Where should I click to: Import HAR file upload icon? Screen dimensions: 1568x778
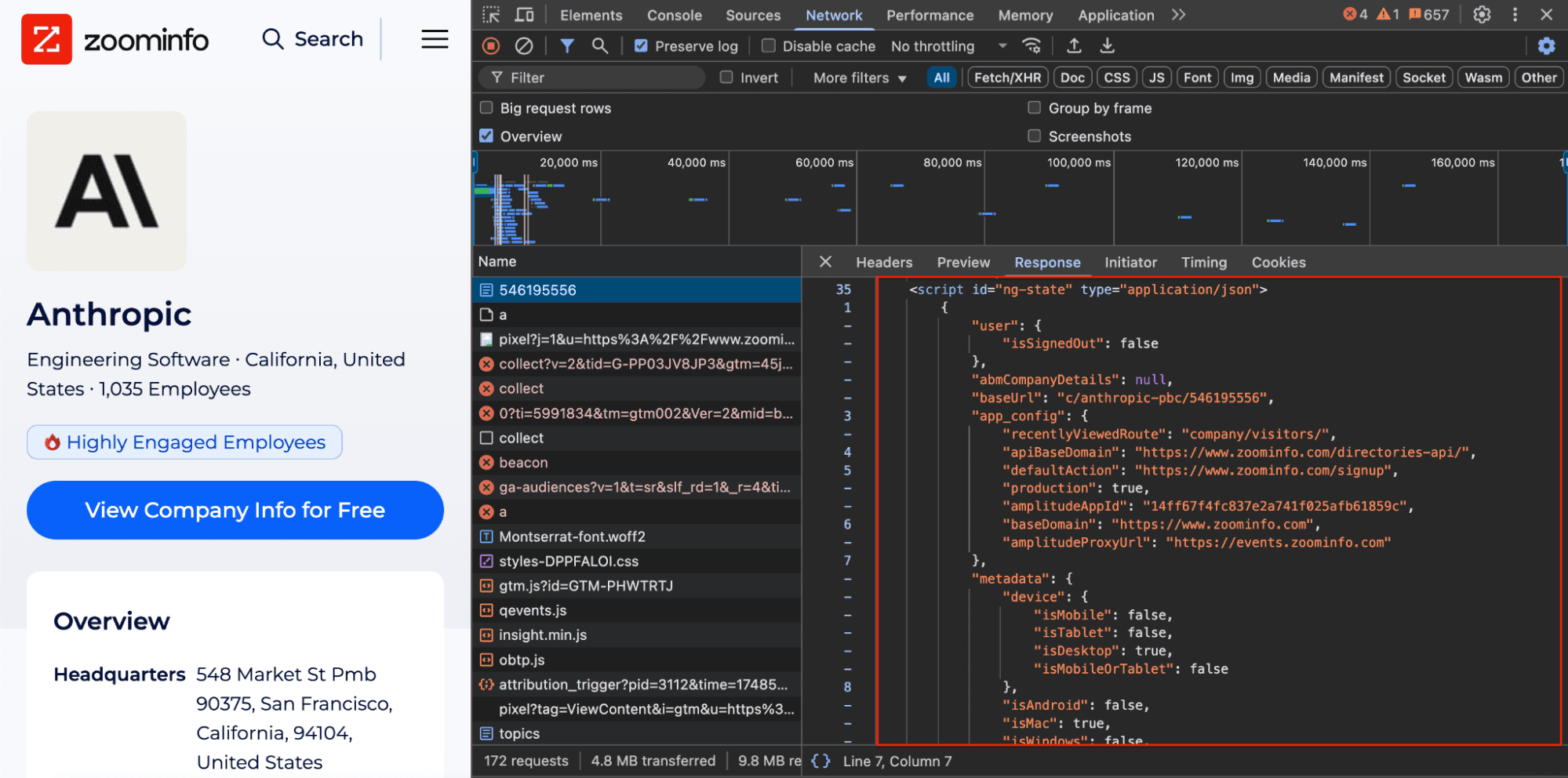point(1075,46)
